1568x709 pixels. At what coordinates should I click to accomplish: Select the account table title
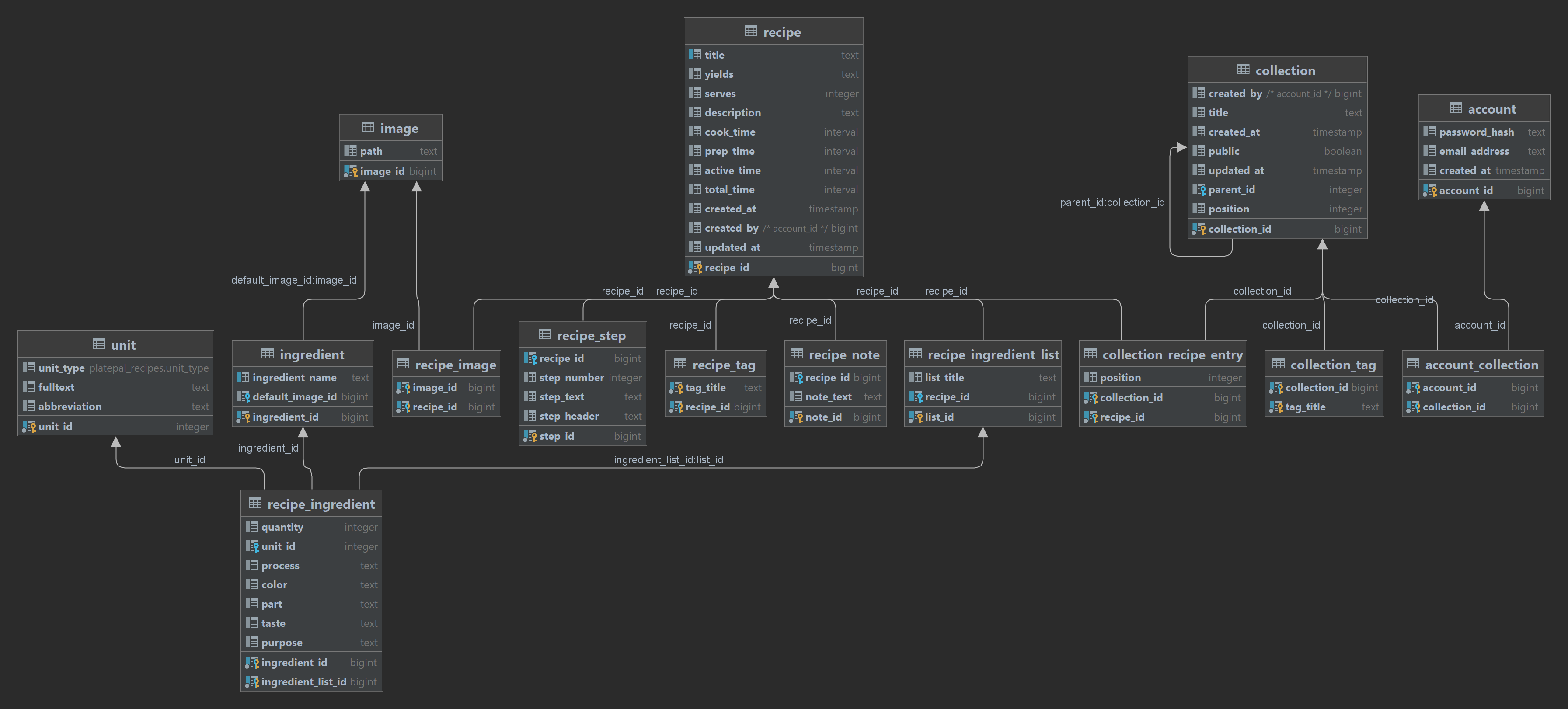tap(1491, 109)
